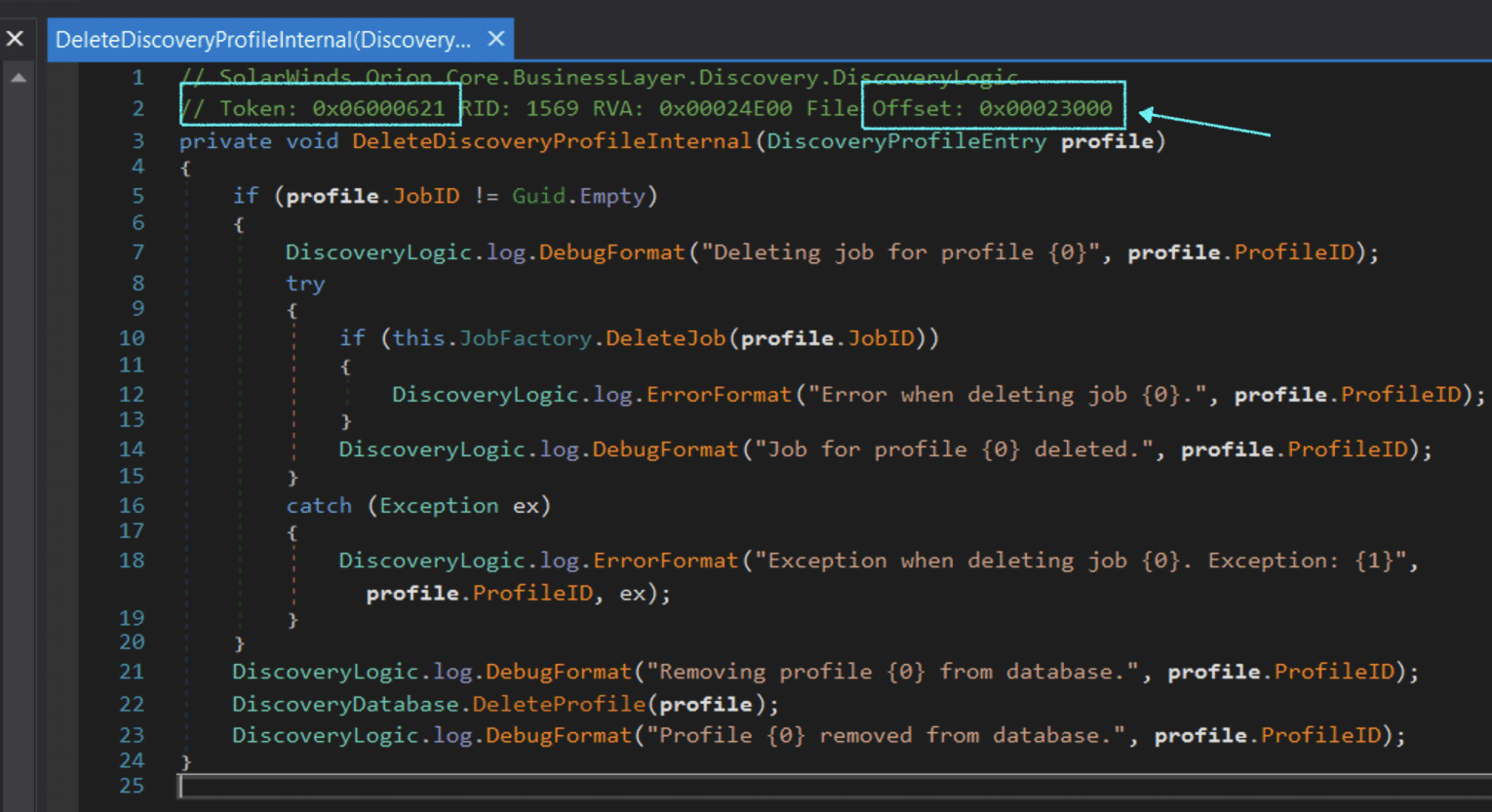Click the token value 0x06000621

(378, 108)
